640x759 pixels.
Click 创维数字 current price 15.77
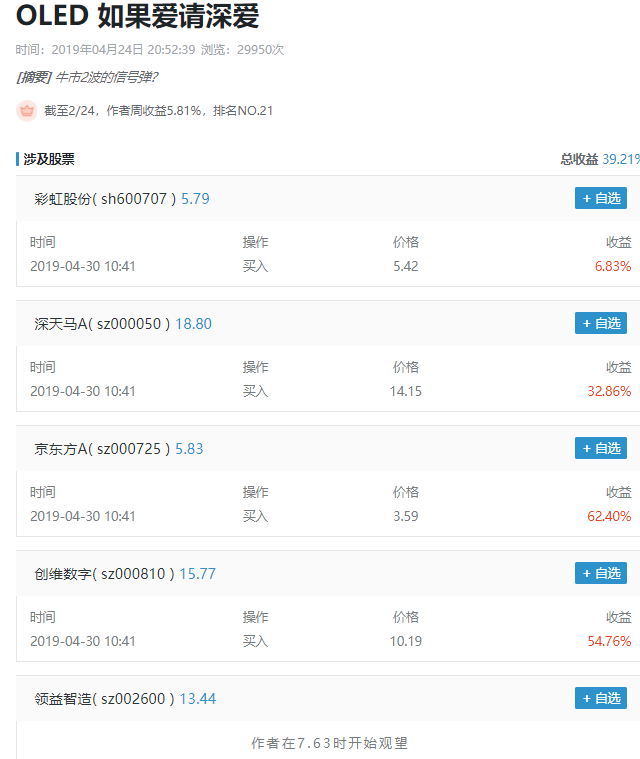[198, 574]
